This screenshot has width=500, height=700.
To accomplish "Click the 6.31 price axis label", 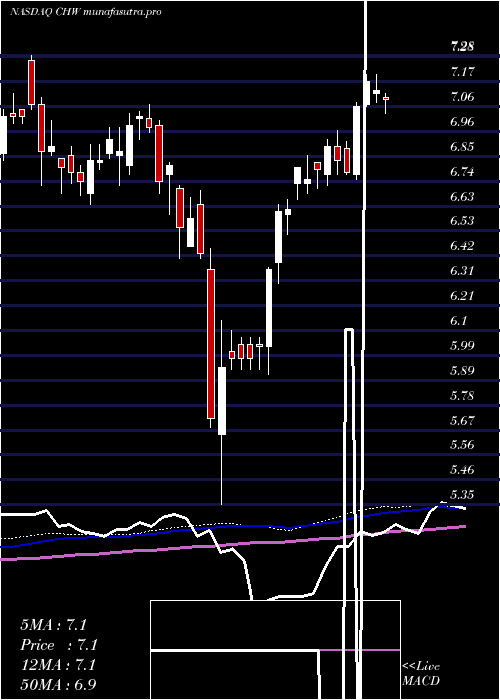I will pos(462,271).
